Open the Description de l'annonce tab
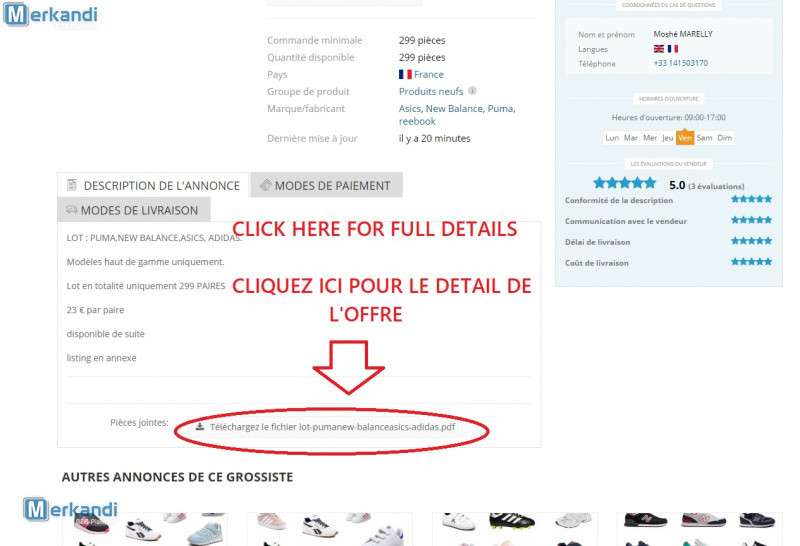 [153, 185]
